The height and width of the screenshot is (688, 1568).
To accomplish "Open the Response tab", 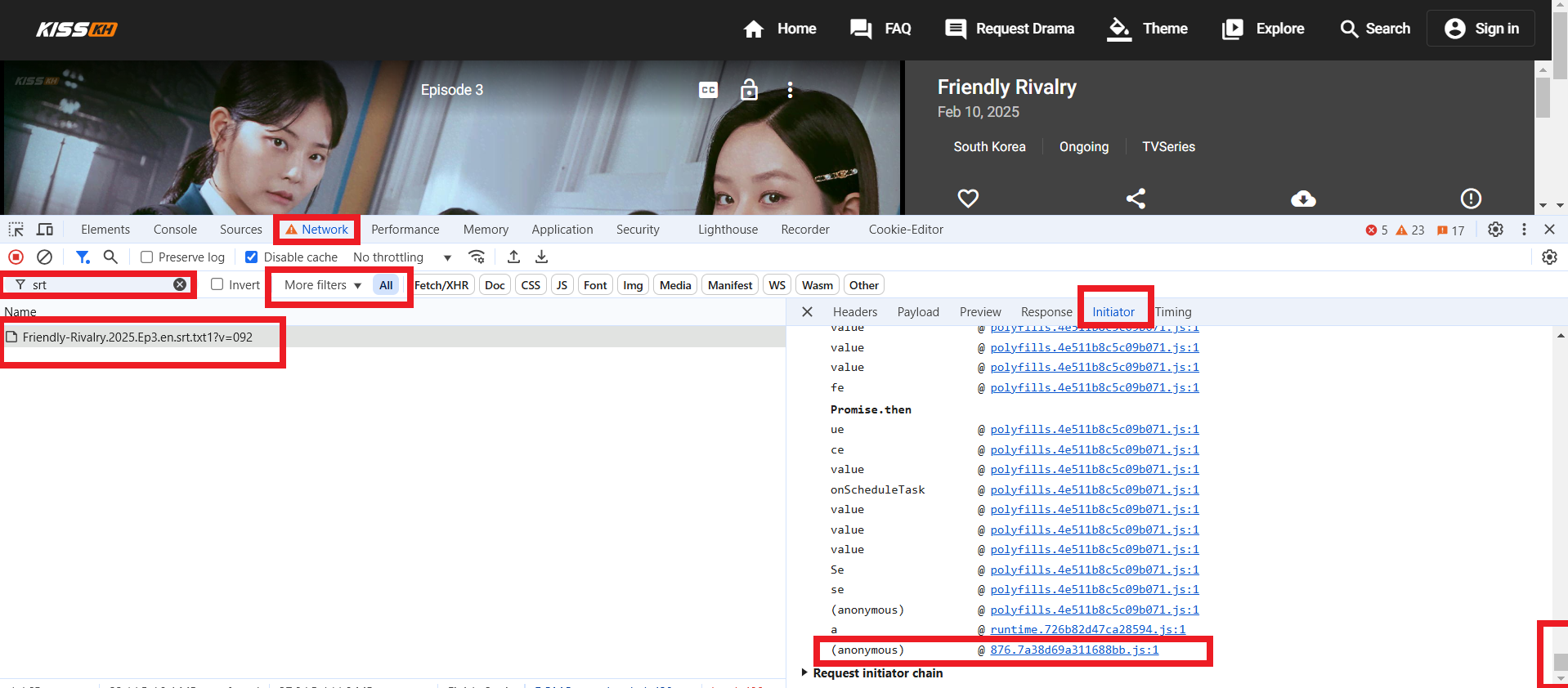I will (1046, 312).
